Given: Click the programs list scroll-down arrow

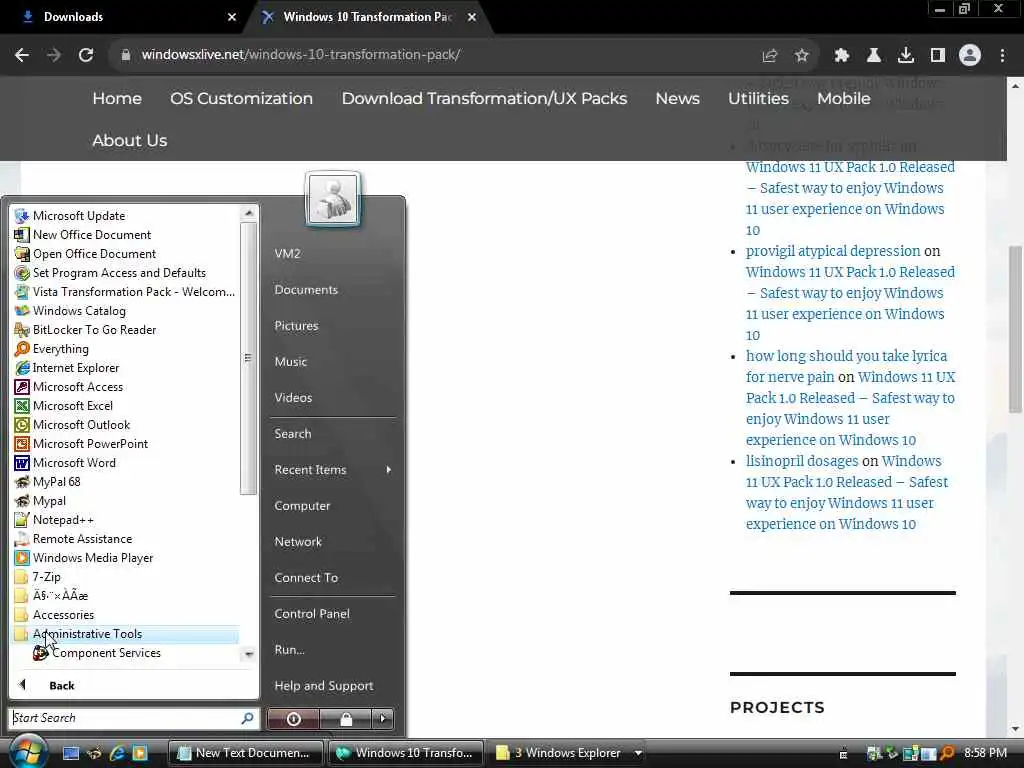Looking at the screenshot, I should coord(249,654).
